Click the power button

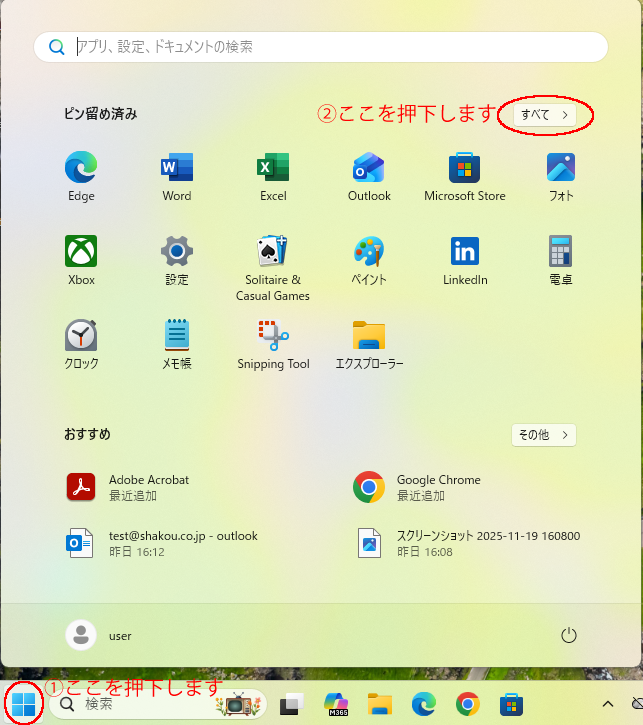(x=569, y=635)
